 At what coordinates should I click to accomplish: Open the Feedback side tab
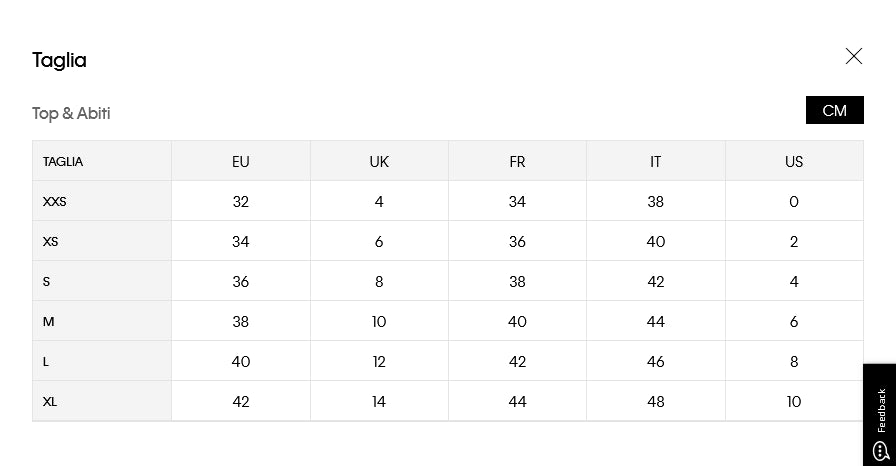tap(880, 409)
